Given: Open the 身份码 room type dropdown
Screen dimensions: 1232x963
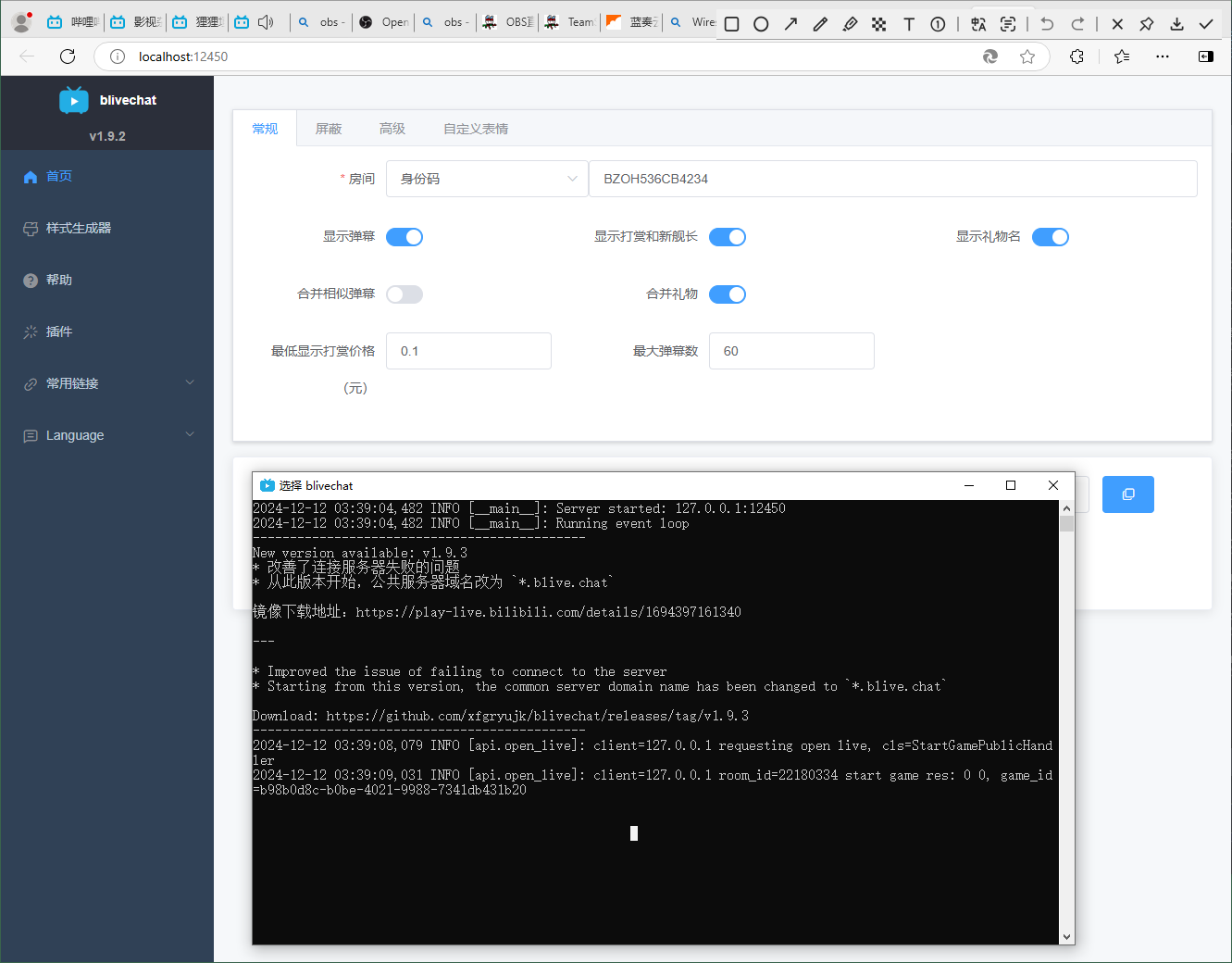Looking at the screenshot, I should click(487, 179).
